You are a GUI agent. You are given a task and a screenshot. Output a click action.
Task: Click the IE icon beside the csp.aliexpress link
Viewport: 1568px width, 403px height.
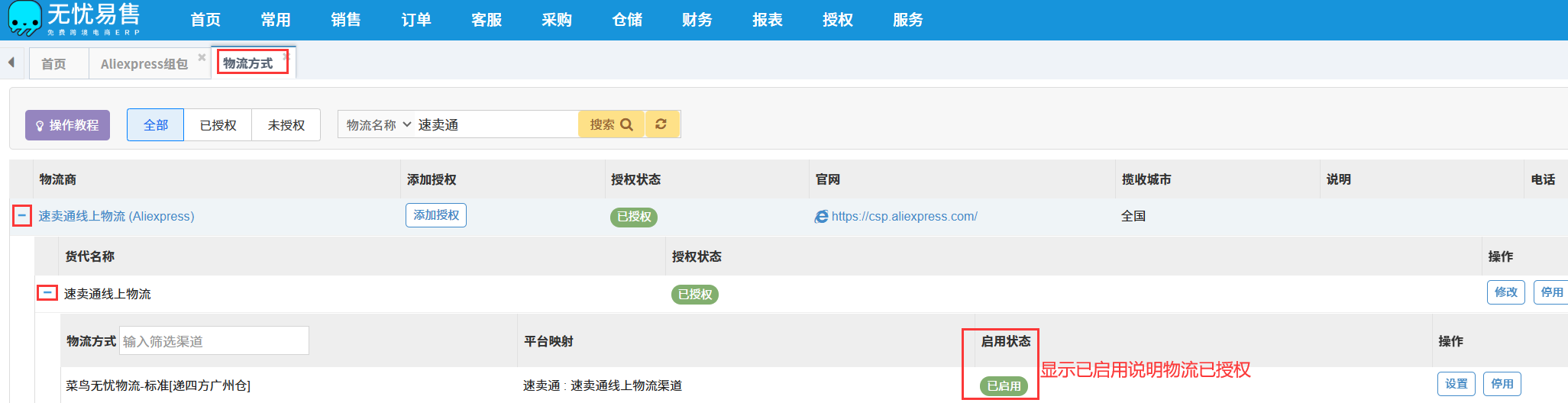822,217
